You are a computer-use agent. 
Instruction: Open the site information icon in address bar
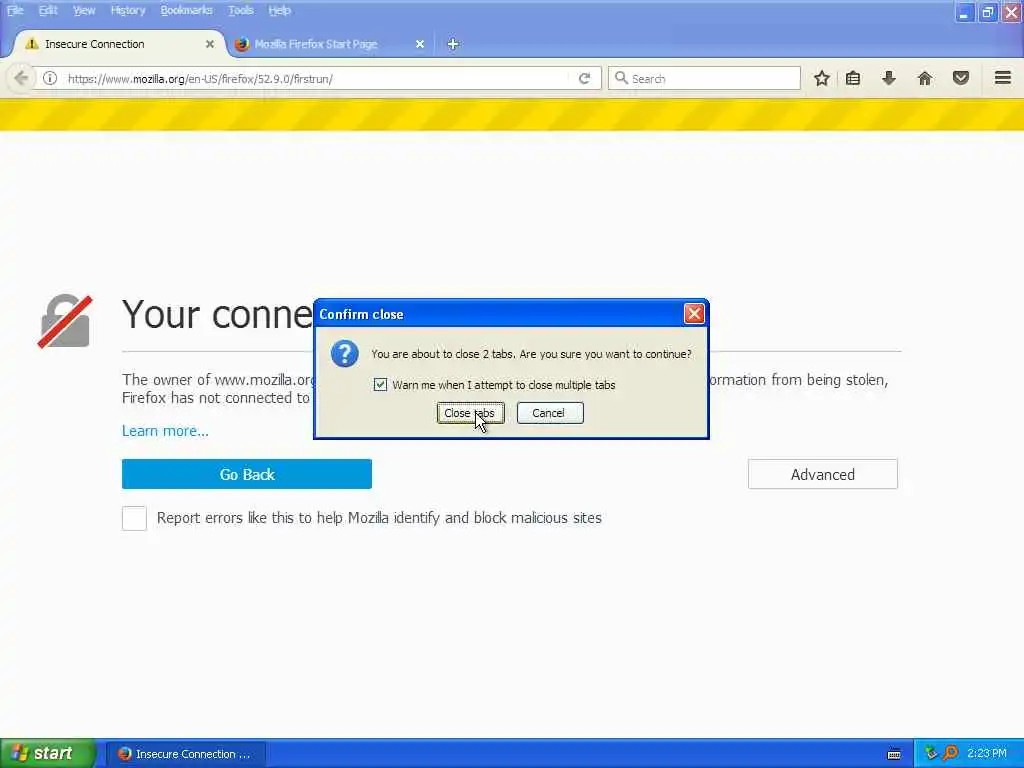[x=50, y=78]
